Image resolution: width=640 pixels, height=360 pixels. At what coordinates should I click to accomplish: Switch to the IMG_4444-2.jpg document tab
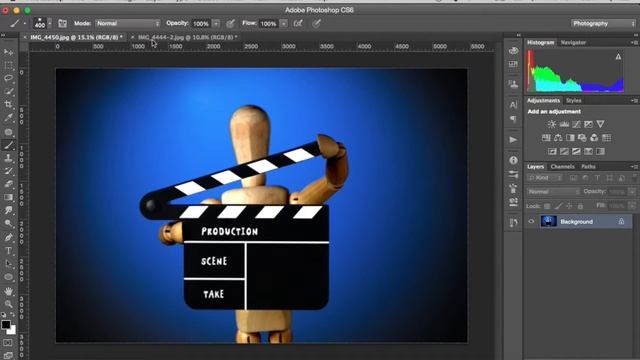tap(186, 37)
